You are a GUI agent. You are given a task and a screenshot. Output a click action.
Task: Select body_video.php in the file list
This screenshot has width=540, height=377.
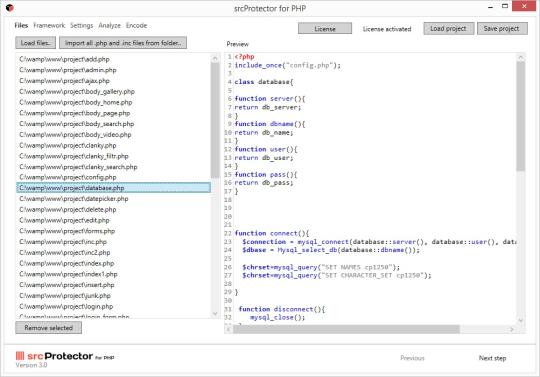(x=113, y=135)
